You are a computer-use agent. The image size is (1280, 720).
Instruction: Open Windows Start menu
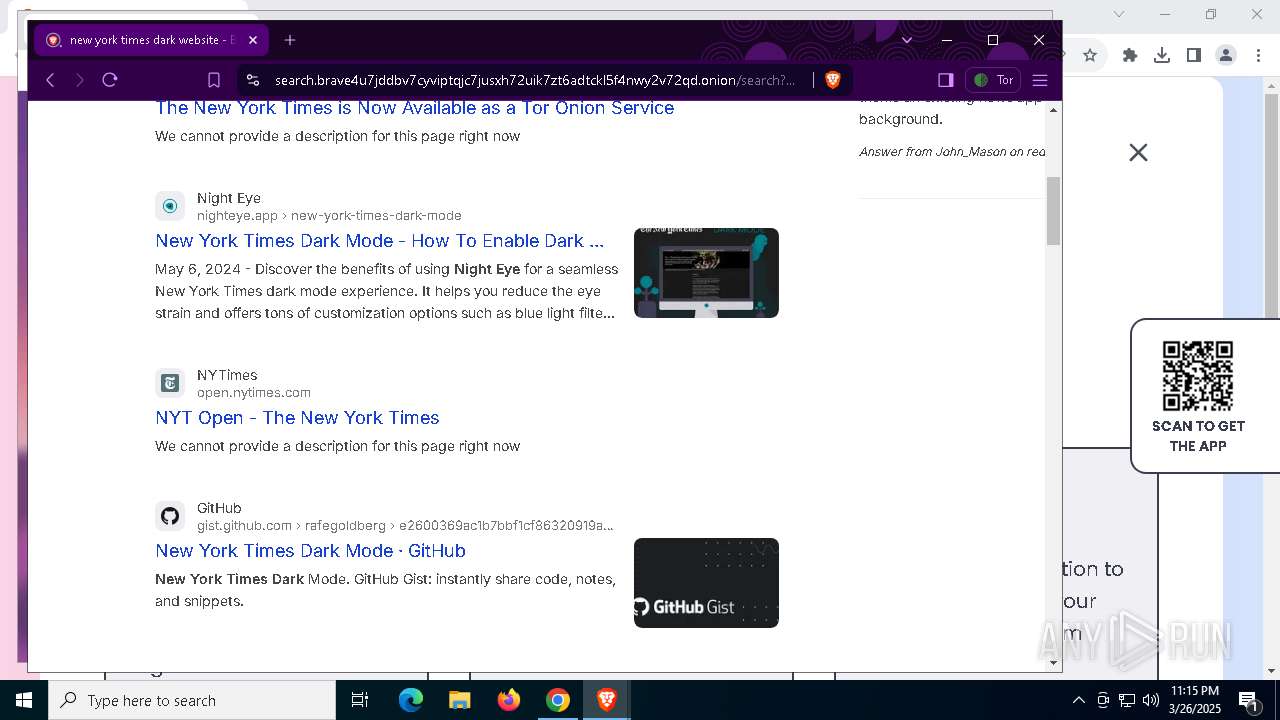click(x=24, y=700)
